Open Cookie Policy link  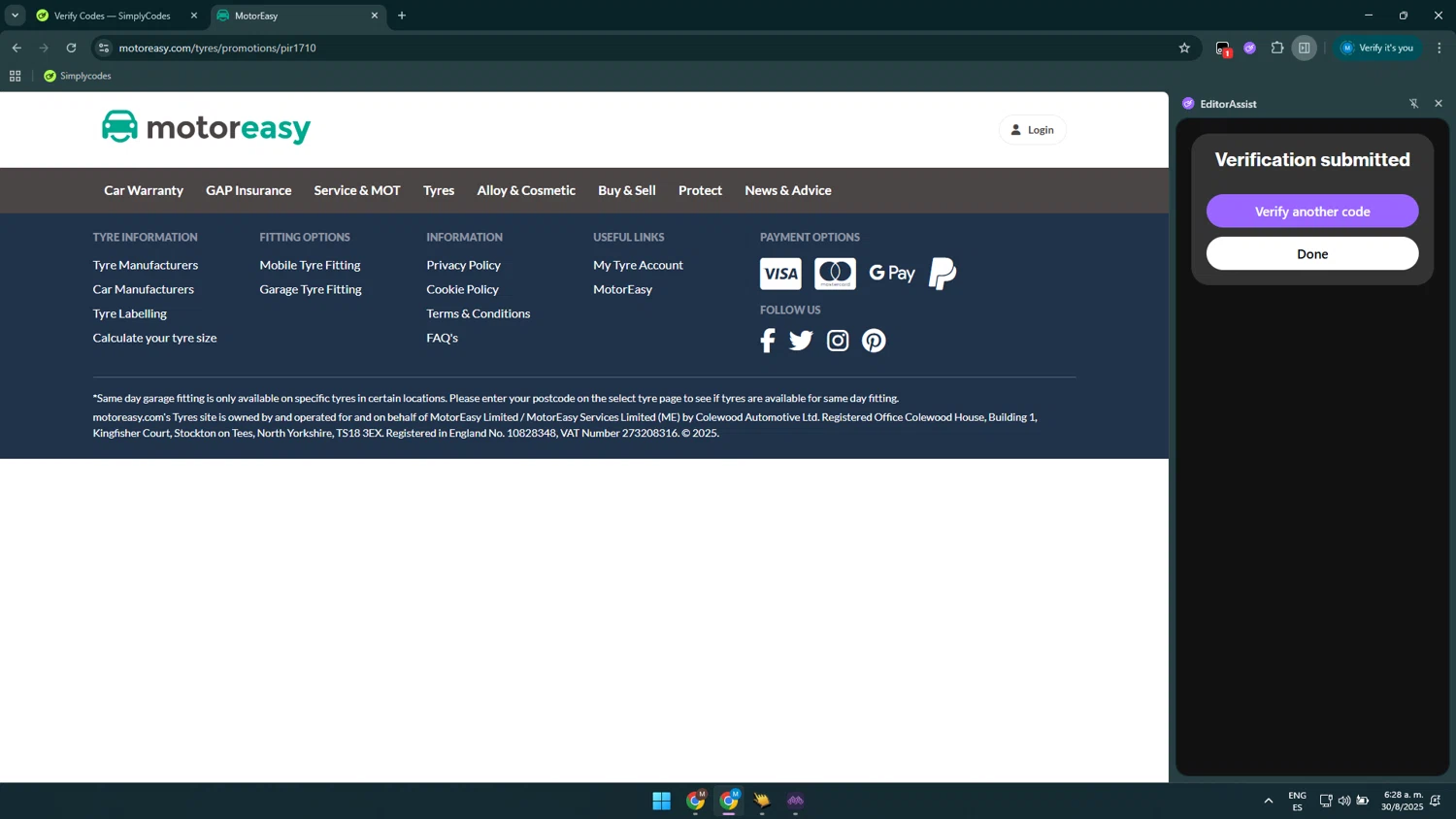(x=463, y=289)
